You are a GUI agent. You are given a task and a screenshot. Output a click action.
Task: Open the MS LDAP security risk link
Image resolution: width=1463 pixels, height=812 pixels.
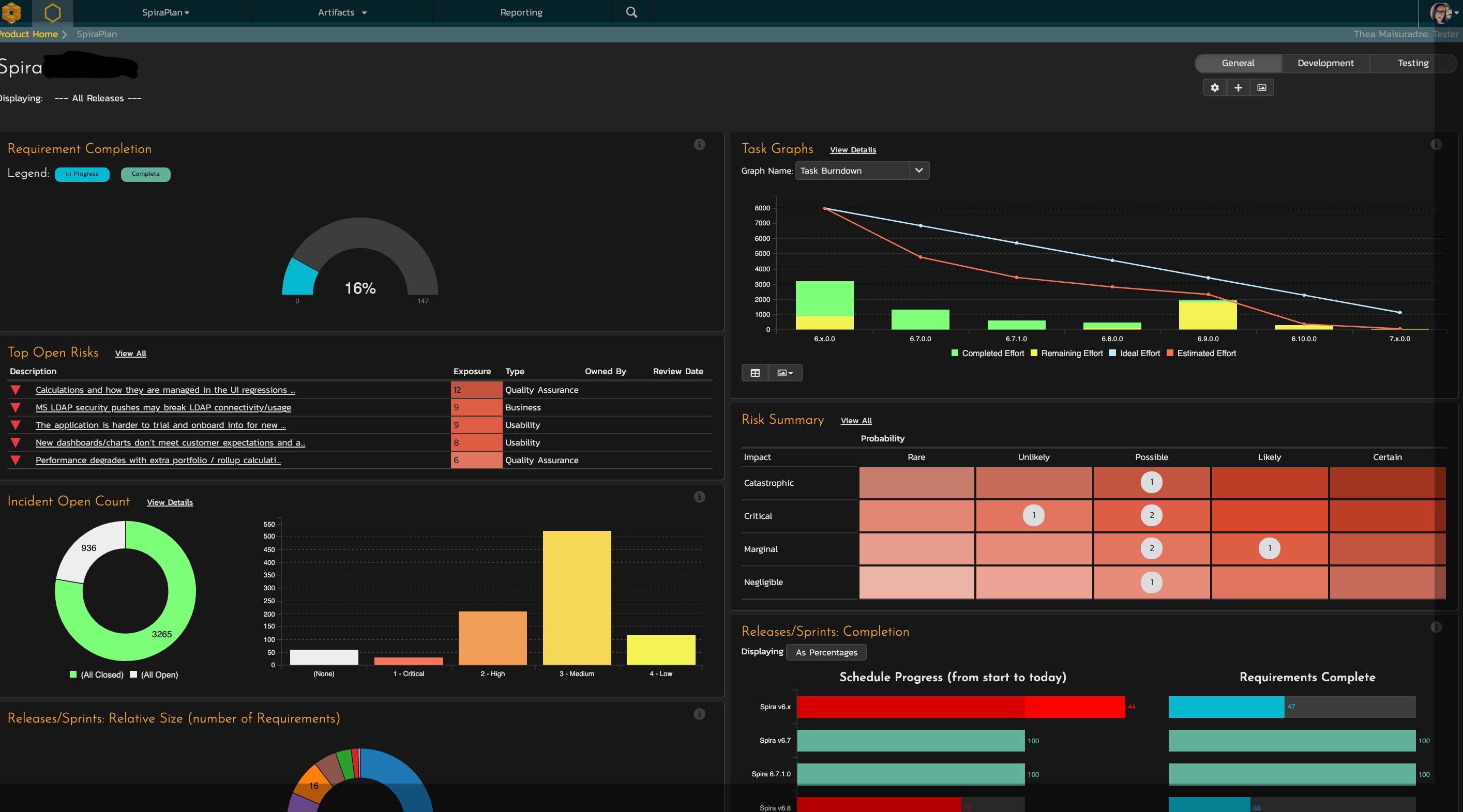point(163,407)
